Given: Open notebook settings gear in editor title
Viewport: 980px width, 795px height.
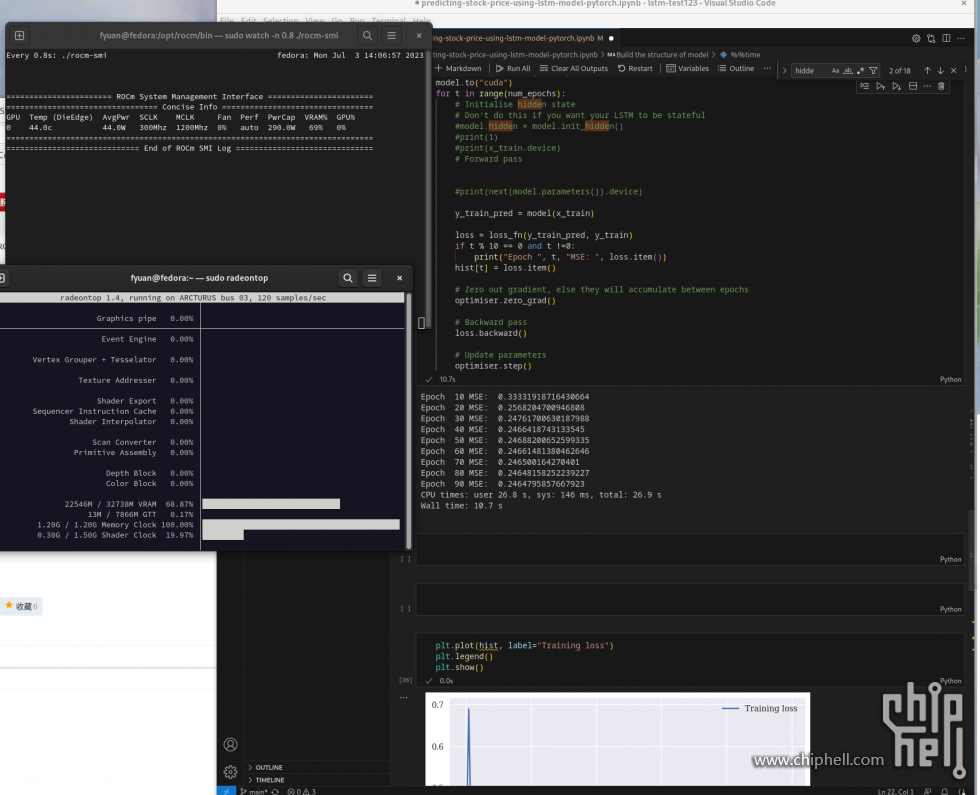Looking at the screenshot, I should [916, 38].
